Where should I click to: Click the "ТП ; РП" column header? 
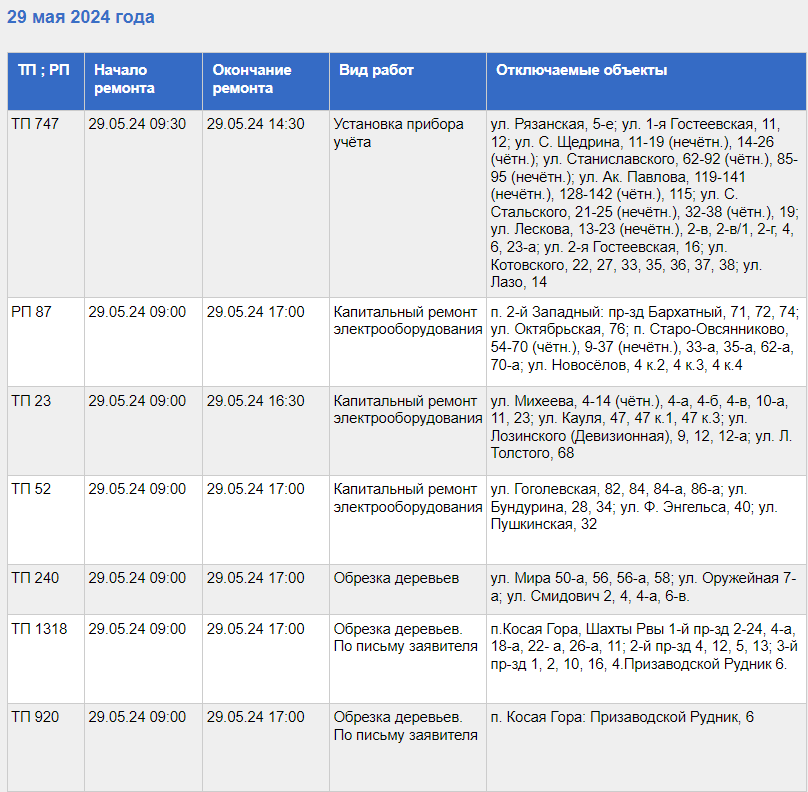[46, 81]
